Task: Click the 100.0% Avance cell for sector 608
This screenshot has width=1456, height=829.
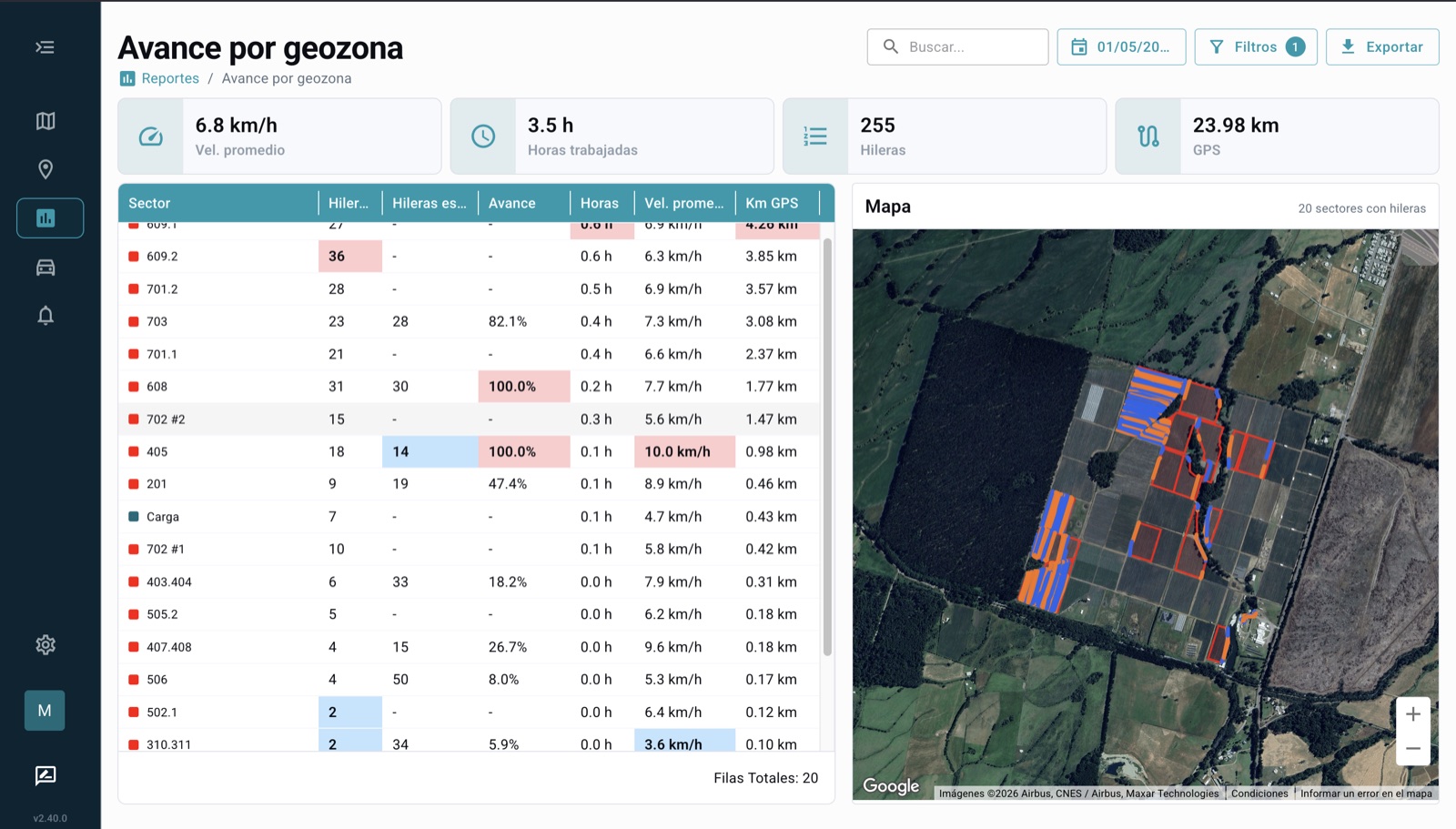Action: 524,387
